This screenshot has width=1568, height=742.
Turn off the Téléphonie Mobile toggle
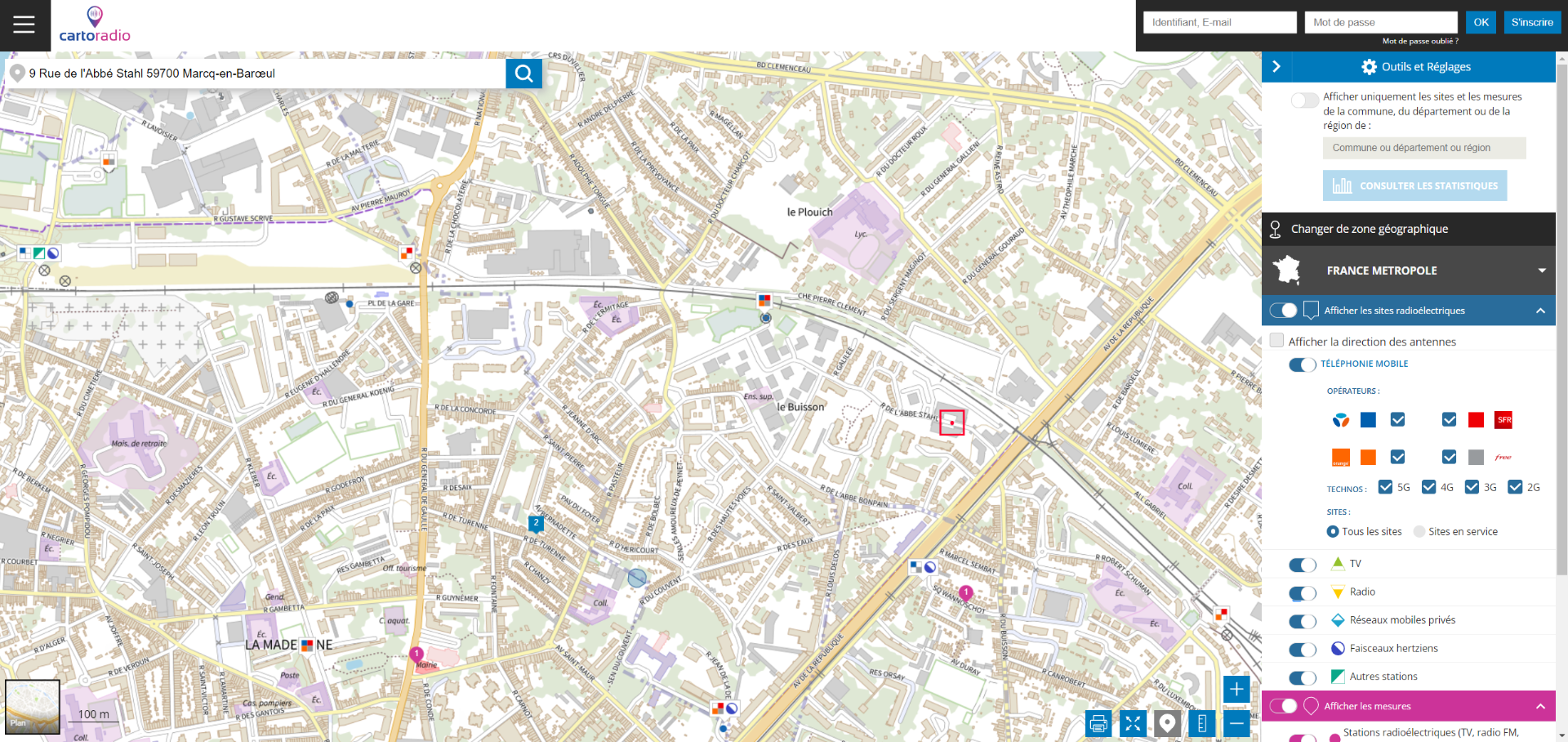(1302, 364)
